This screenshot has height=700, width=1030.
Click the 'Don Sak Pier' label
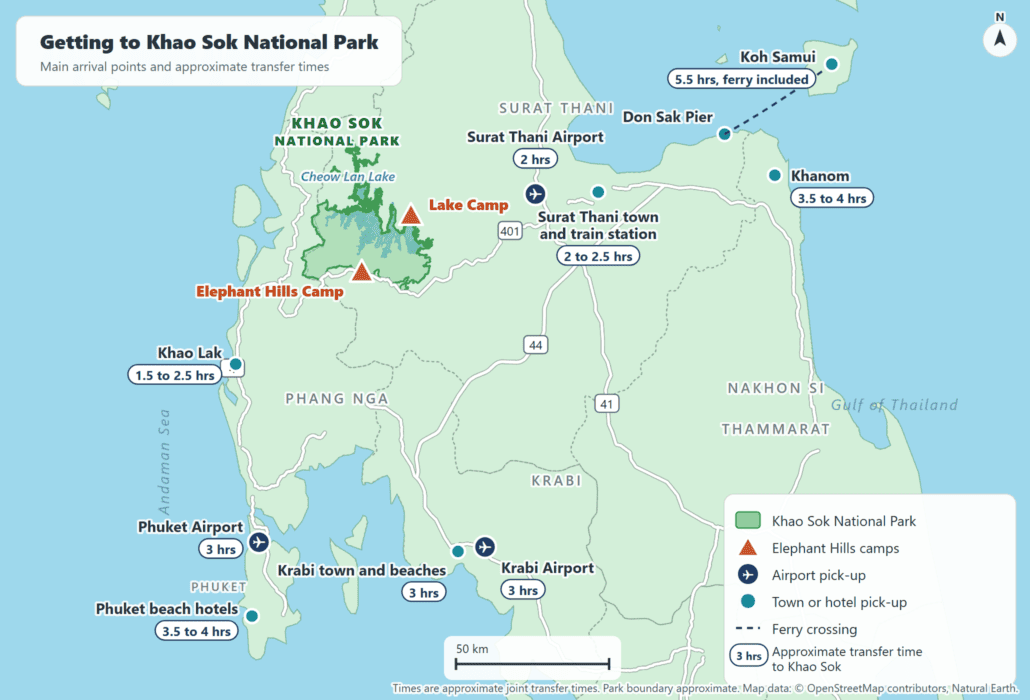667,117
